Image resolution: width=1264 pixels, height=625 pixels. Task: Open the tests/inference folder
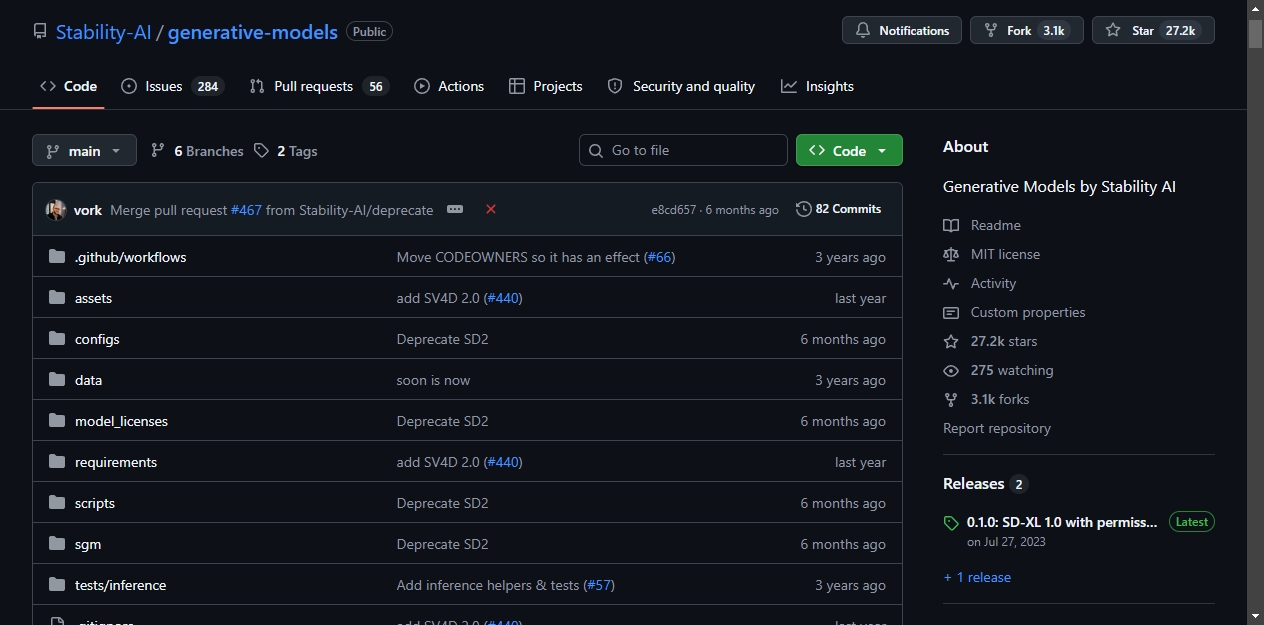click(120, 585)
